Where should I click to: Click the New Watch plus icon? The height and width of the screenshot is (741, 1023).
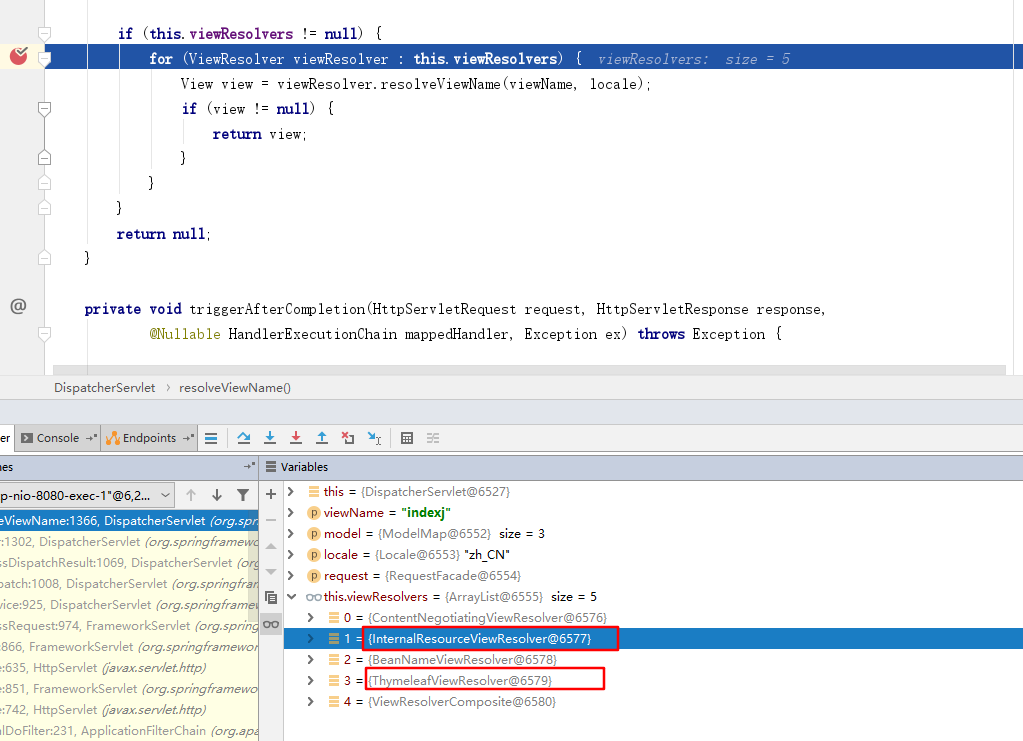coord(271,493)
